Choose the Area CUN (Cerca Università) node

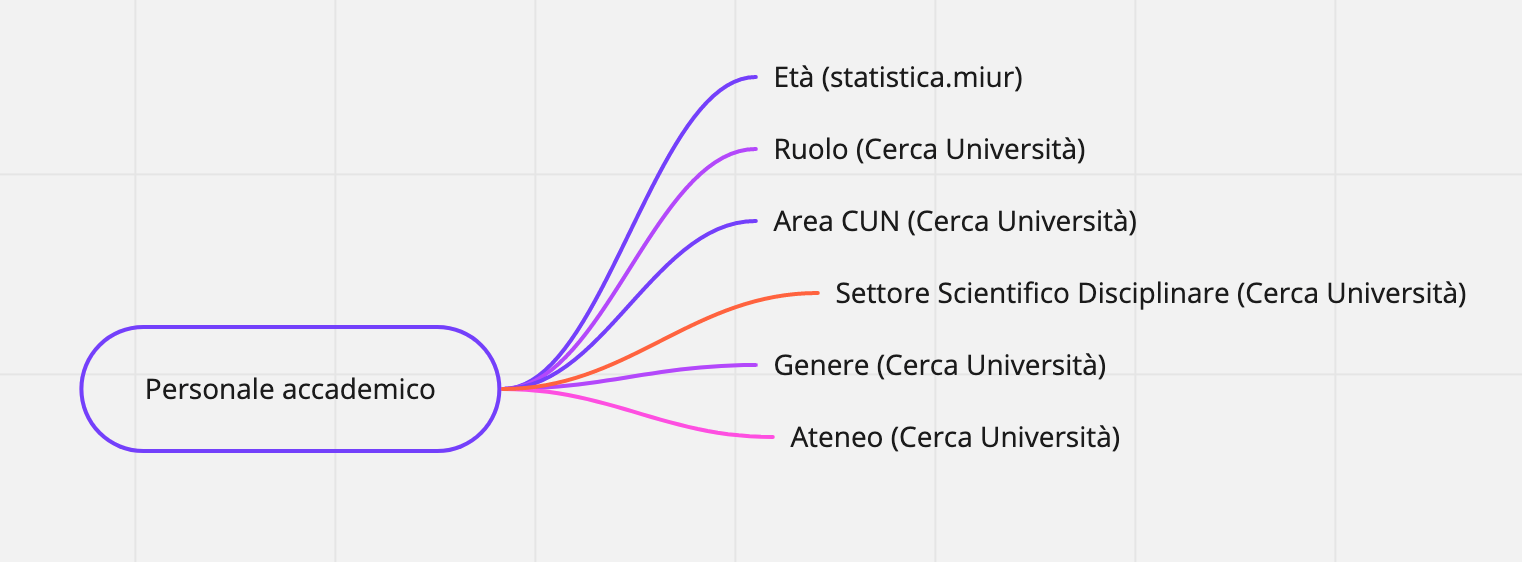coord(955,222)
